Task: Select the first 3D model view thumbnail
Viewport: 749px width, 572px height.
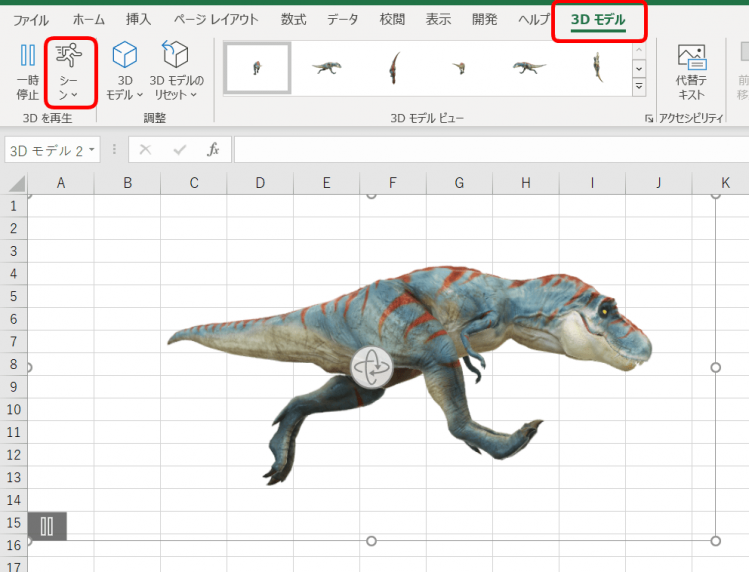Action: pyautogui.click(x=257, y=68)
